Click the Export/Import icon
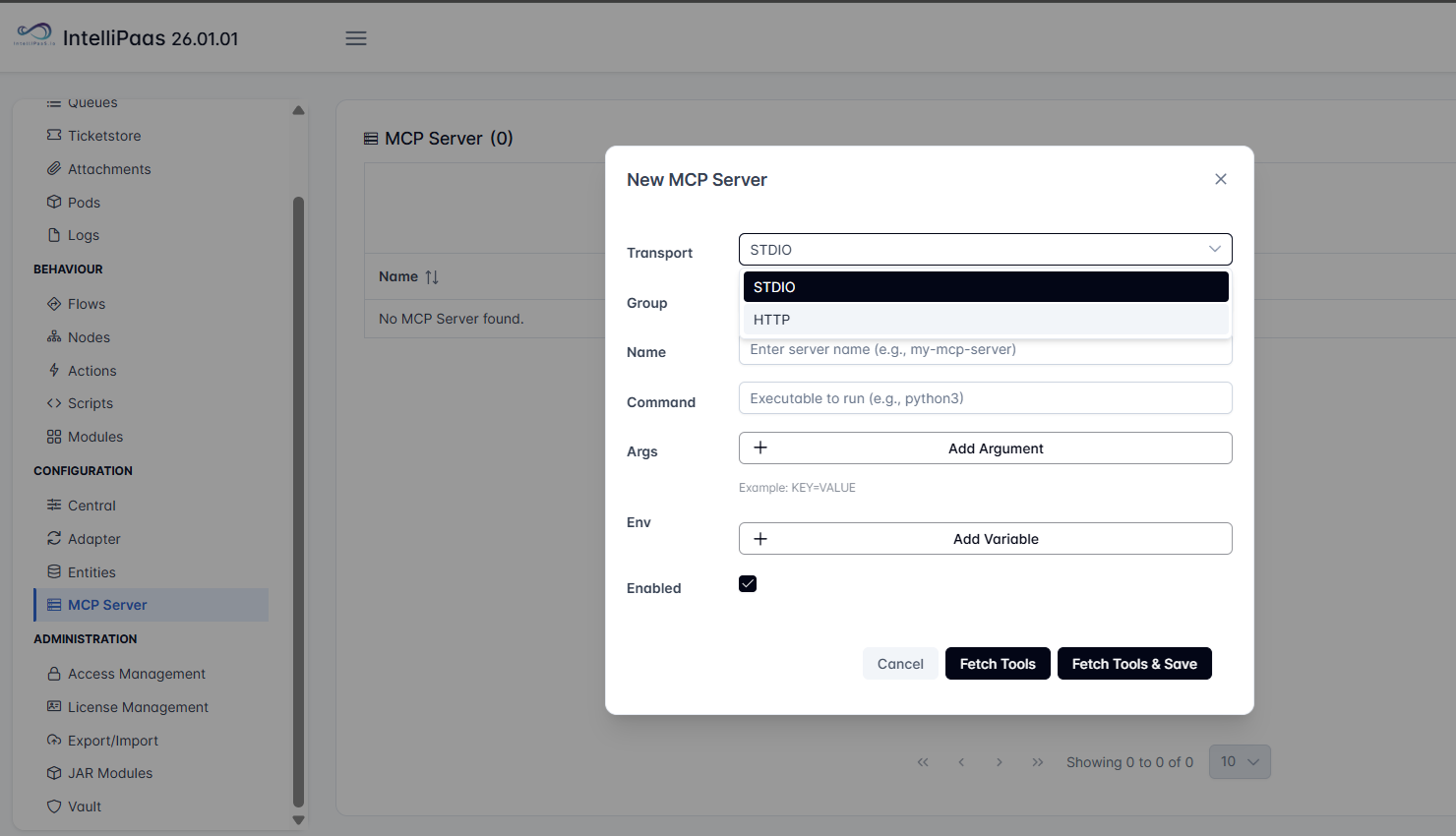This screenshot has height=836, width=1456. pos(54,740)
